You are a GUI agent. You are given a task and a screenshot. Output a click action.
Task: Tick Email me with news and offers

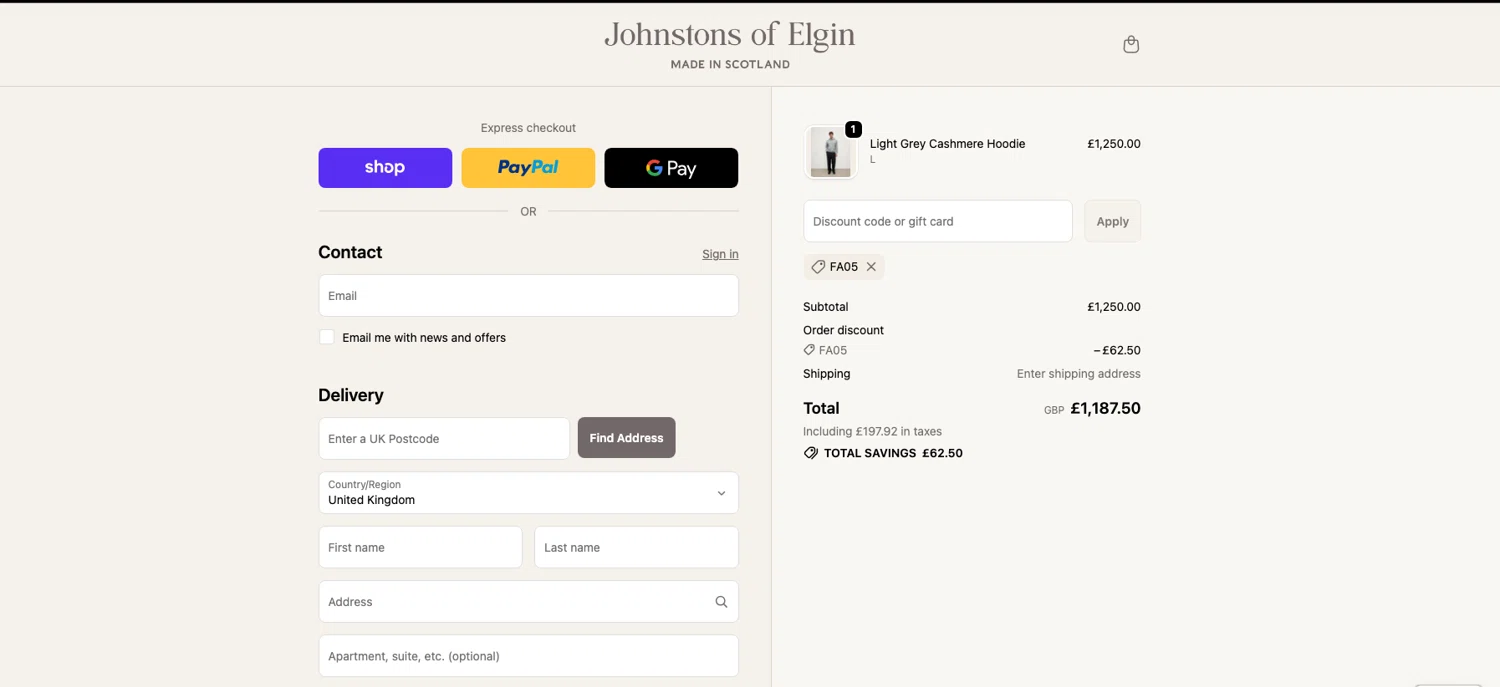tap(327, 337)
